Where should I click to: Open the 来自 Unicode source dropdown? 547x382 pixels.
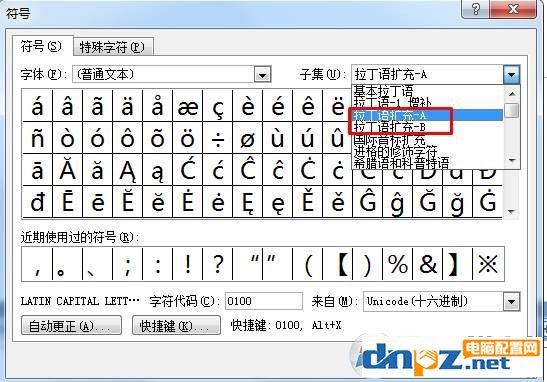pos(511,301)
